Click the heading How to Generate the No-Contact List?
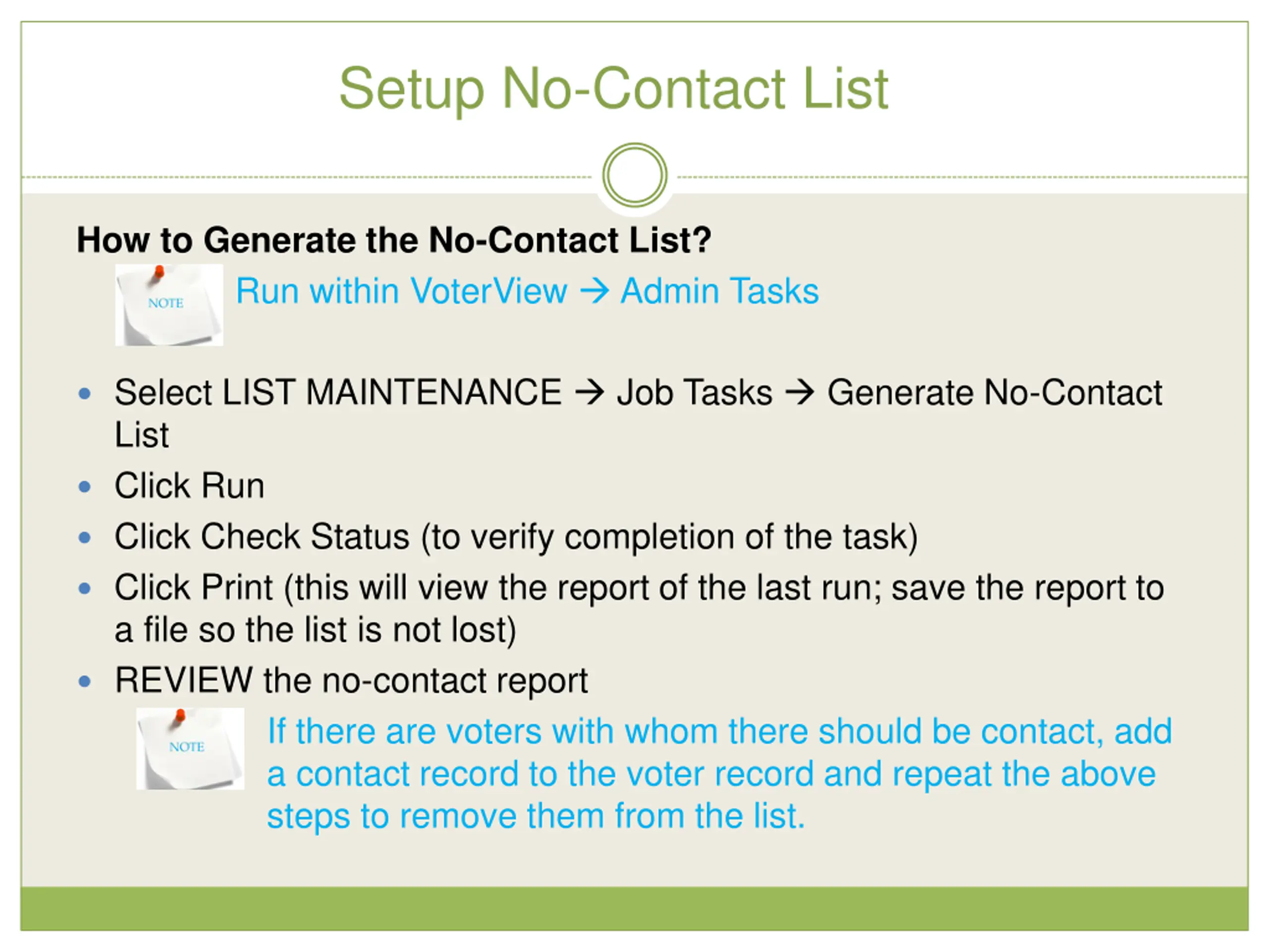The width and height of the screenshot is (1270, 952). coord(394,240)
